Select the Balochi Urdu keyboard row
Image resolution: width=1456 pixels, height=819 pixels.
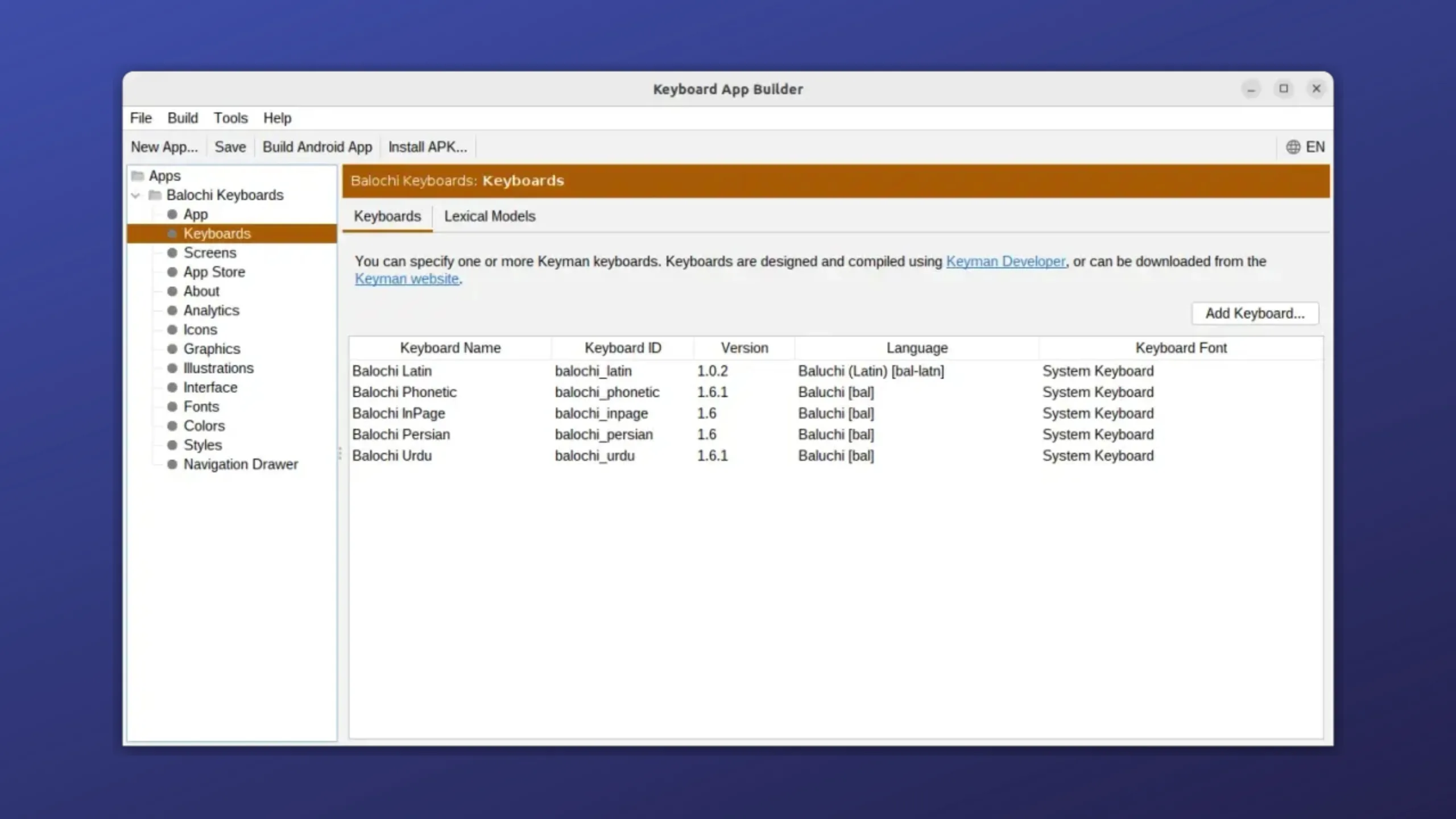836,456
